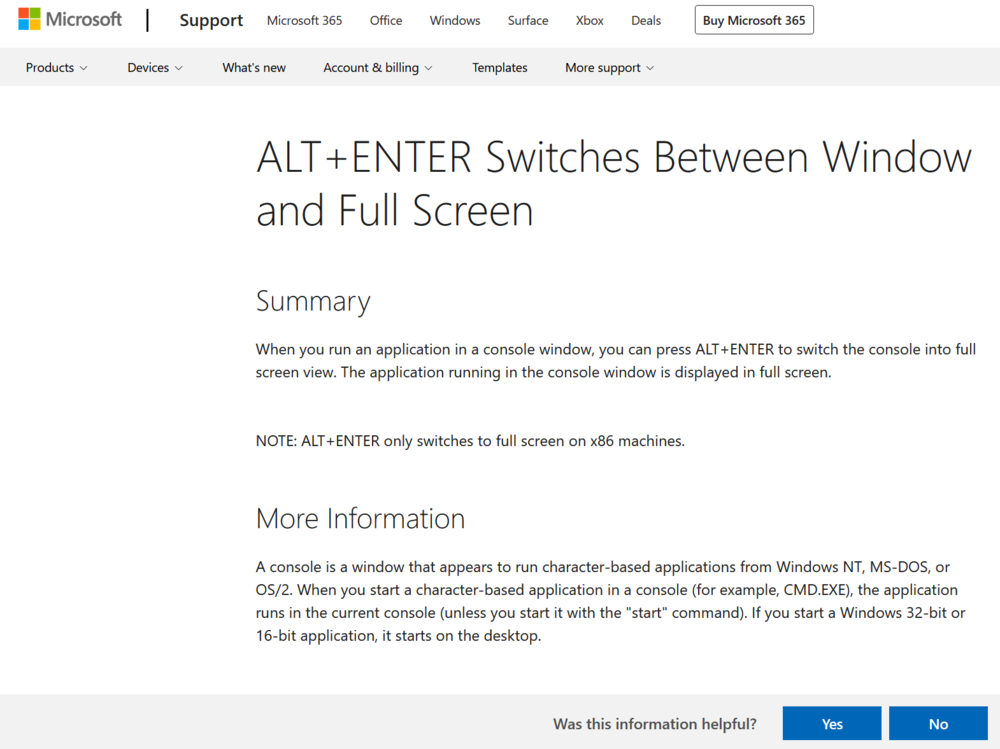Expand the Products dropdown menu
This screenshot has width=1000, height=749.
[57, 68]
